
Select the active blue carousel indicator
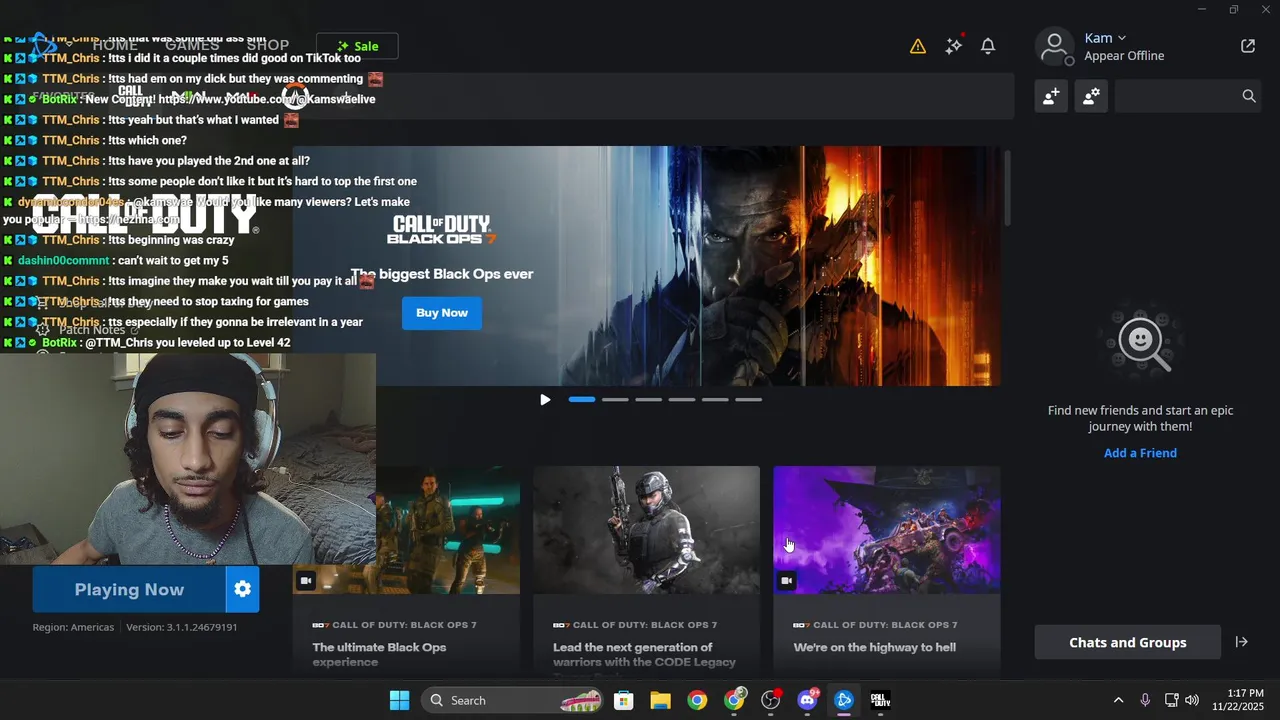[x=582, y=399]
